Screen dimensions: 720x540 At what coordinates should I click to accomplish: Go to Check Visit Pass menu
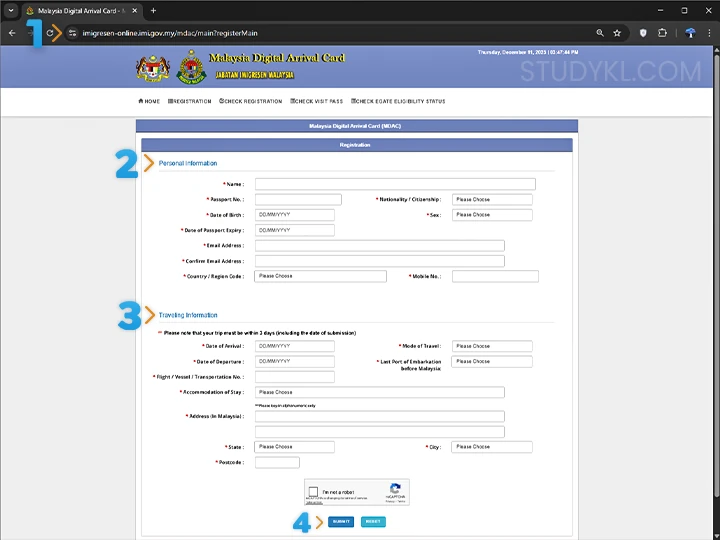point(317,101)
